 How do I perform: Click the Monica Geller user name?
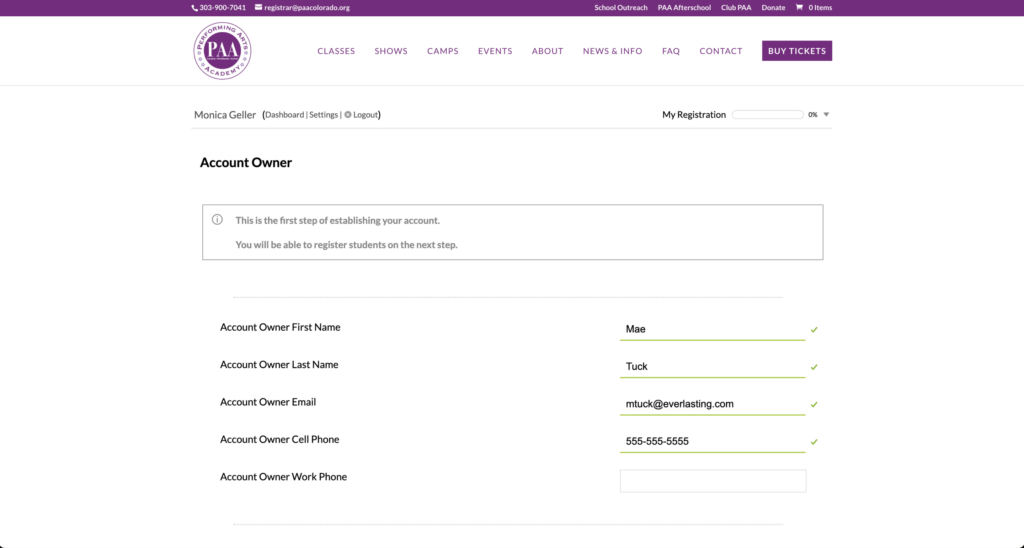coord(225,115)
